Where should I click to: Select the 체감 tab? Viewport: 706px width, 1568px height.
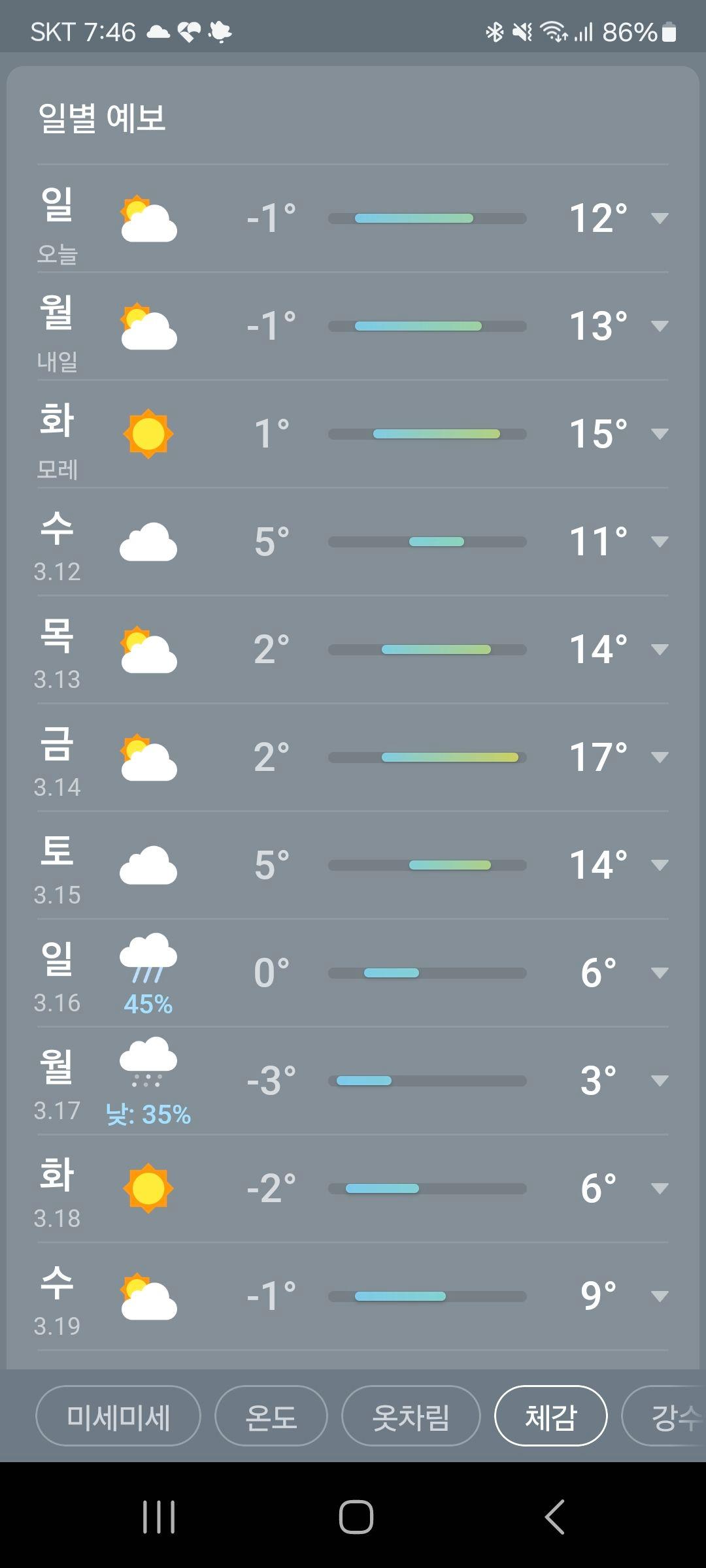pyautogui.click(x=550, y=1417)
